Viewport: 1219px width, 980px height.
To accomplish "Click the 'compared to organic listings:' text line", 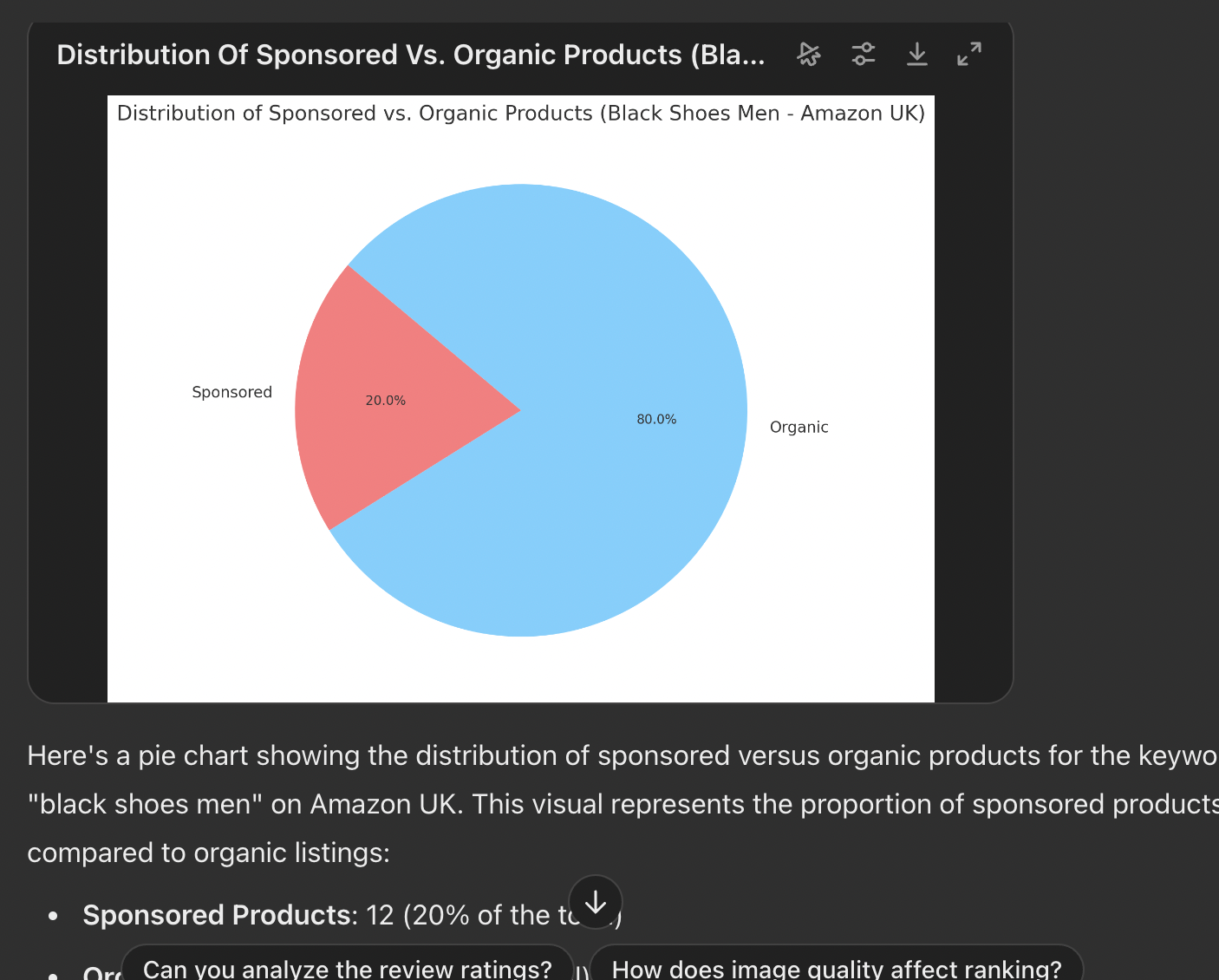I will click(208, 853).
